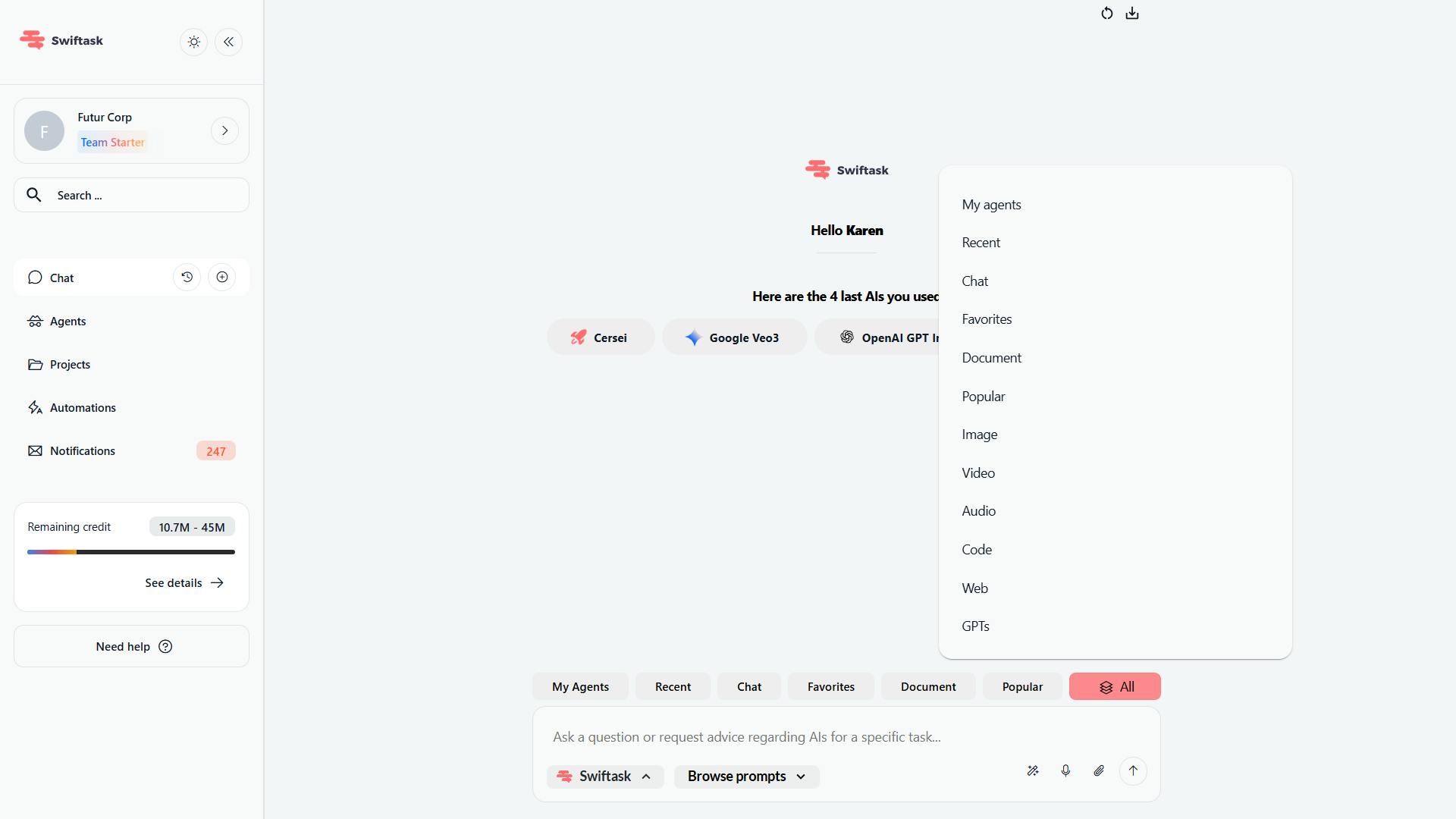Select Video from the category menu
Screen dimensions: 1456x819
point(978,473)
